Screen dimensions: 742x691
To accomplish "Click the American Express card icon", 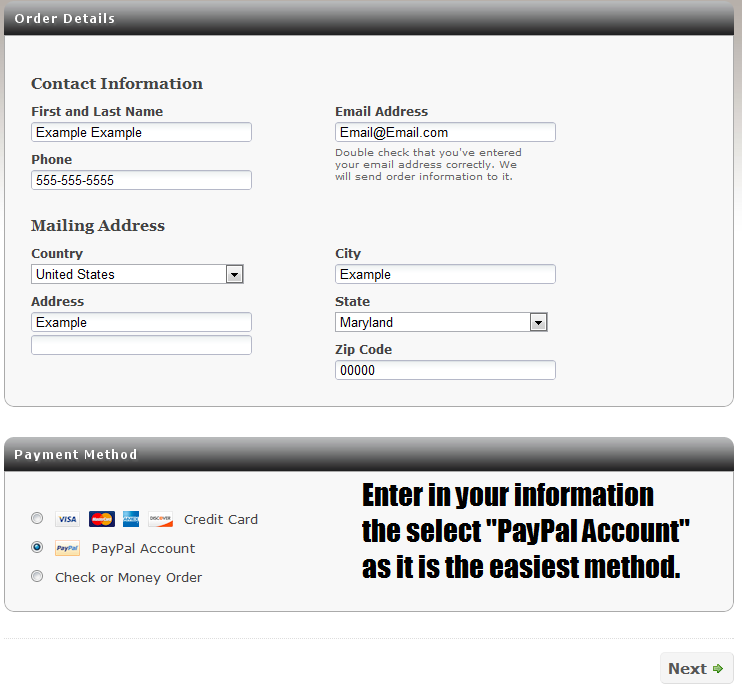I will [131, 519].
